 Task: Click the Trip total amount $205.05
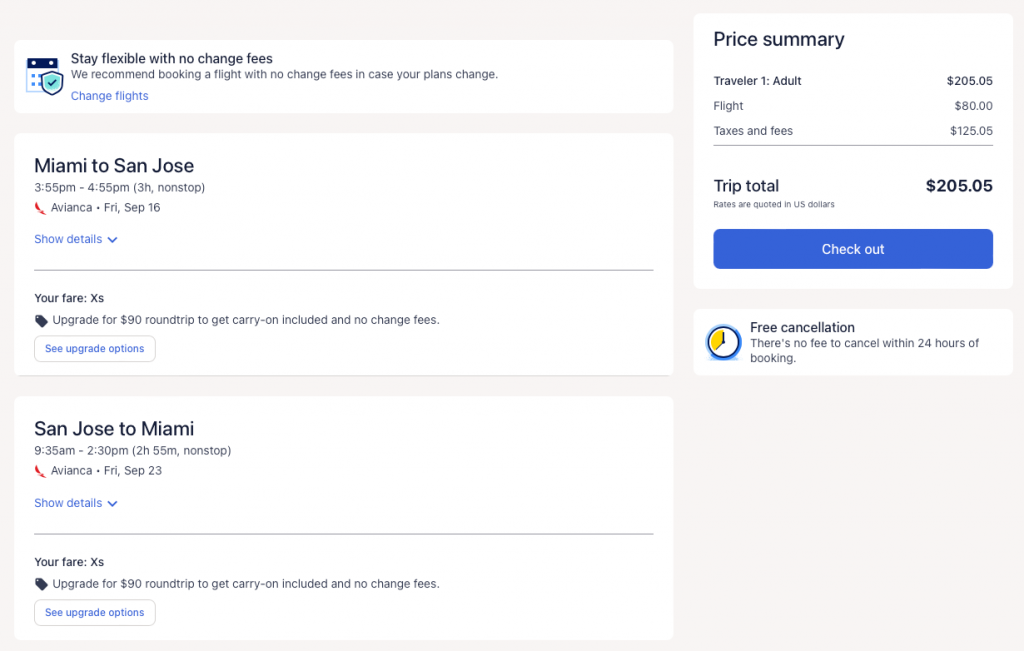tap(958, 186)
